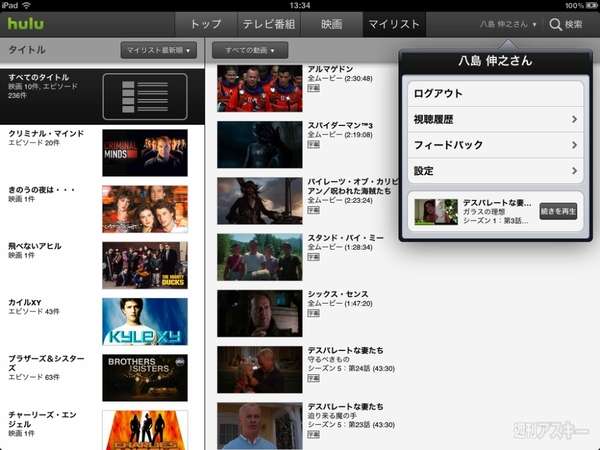Screen dimensions: 600x450
Task: Open the Charlie's Angels poster thumbnail
Action: pos(145,430)
